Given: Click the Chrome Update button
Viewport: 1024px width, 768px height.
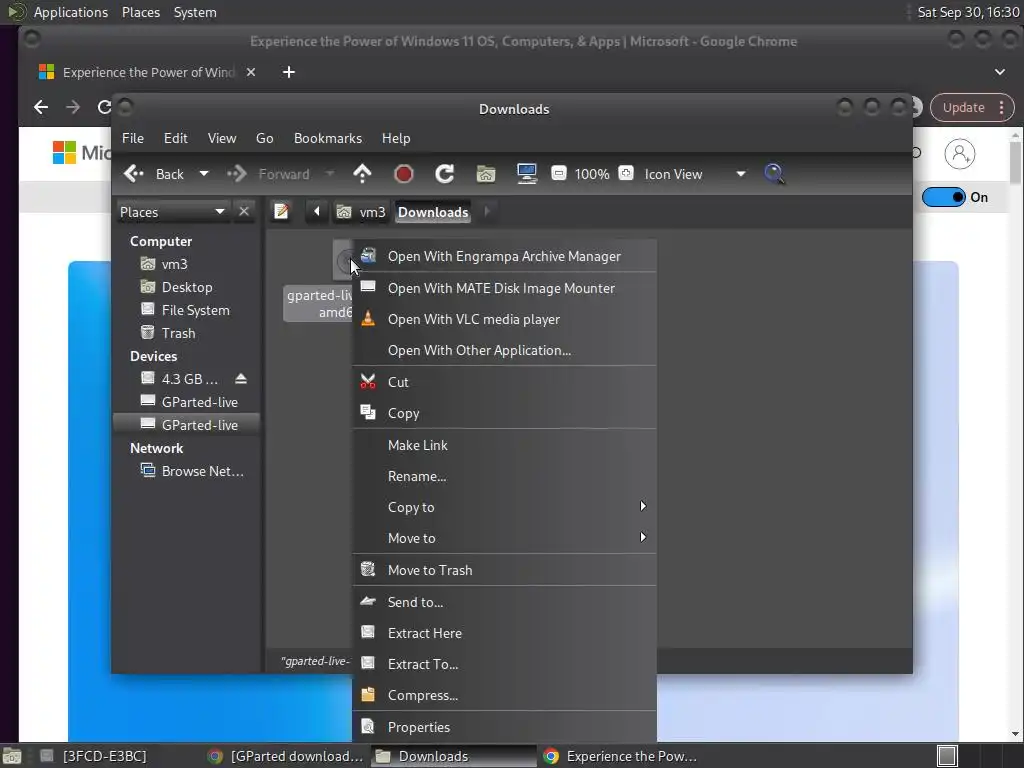Looking at the screenshot, I should point(963,108).
